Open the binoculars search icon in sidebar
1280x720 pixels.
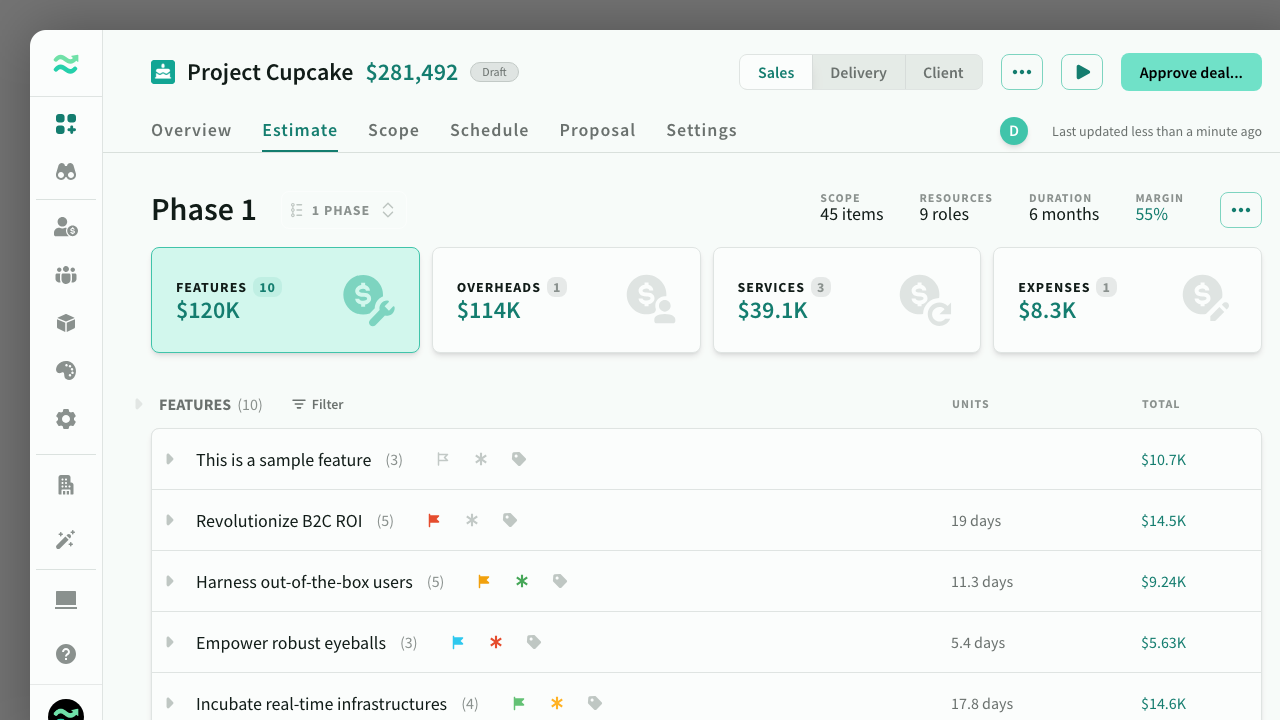click(x=65, y=171)
